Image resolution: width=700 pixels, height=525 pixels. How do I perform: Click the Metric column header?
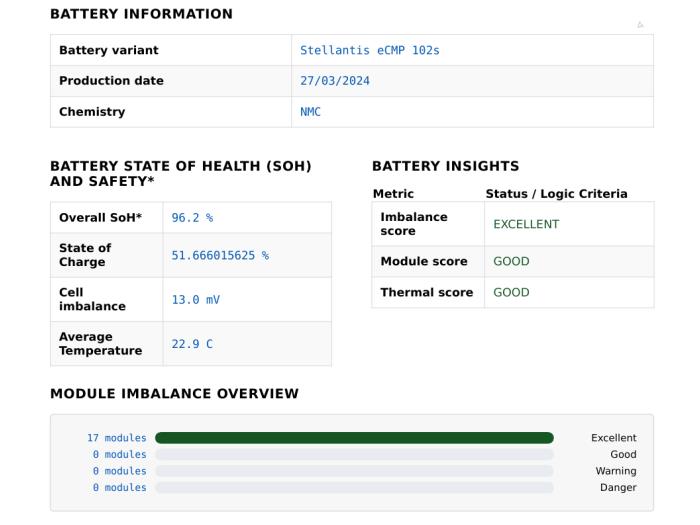393,194
